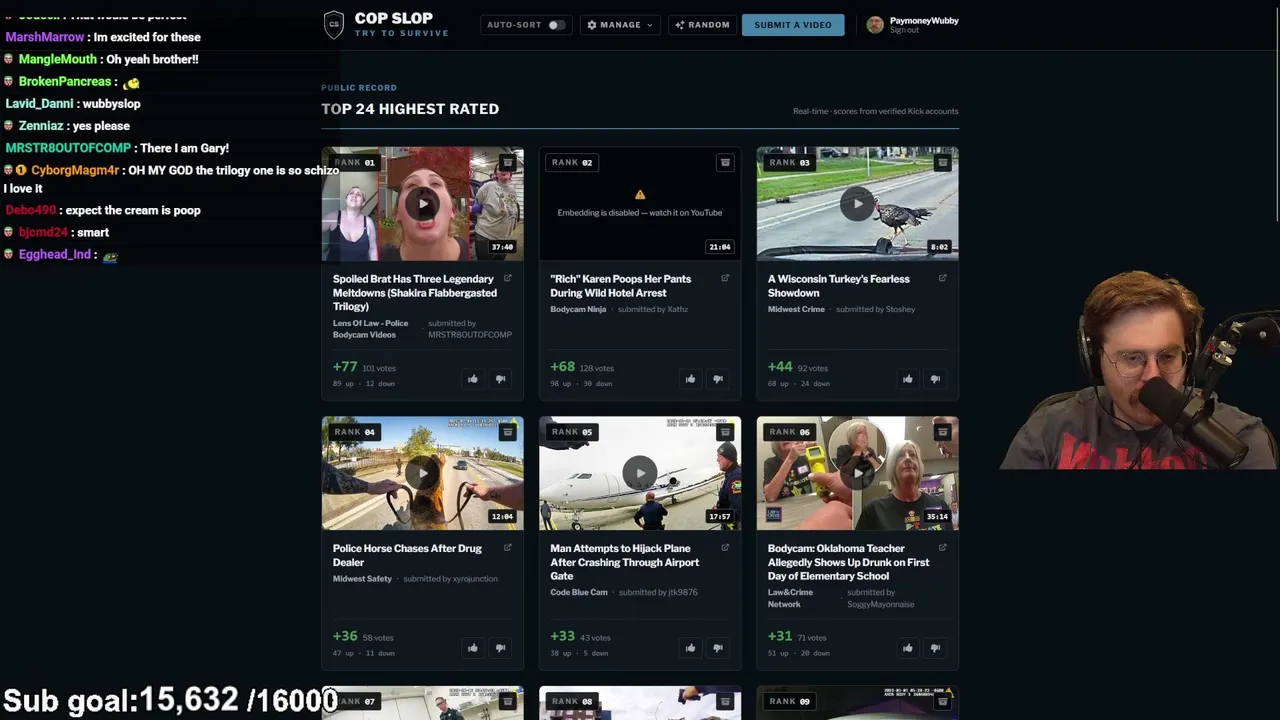Open Police Horse external link icon

click(508, 547)
